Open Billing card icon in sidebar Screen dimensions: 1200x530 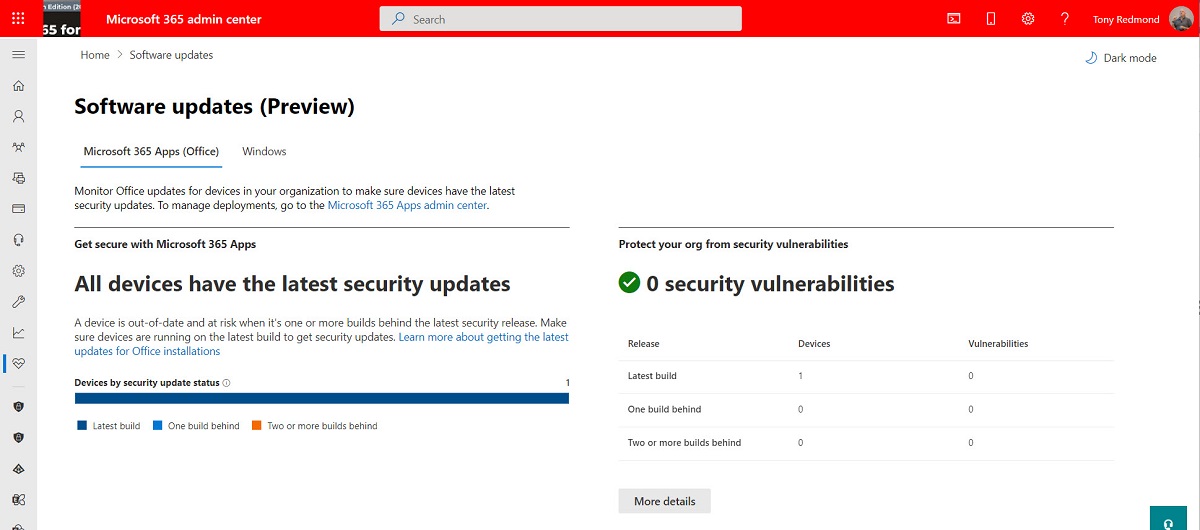point(18,209)
